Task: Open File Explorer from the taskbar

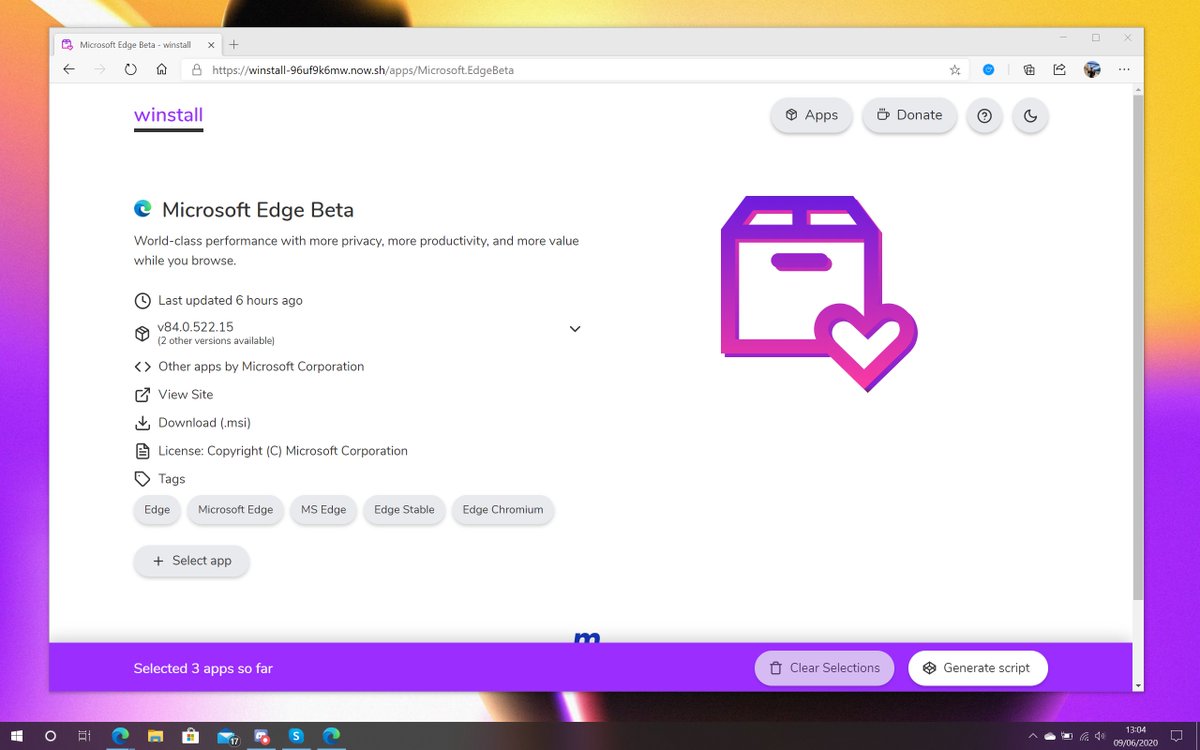Action: 155,736
